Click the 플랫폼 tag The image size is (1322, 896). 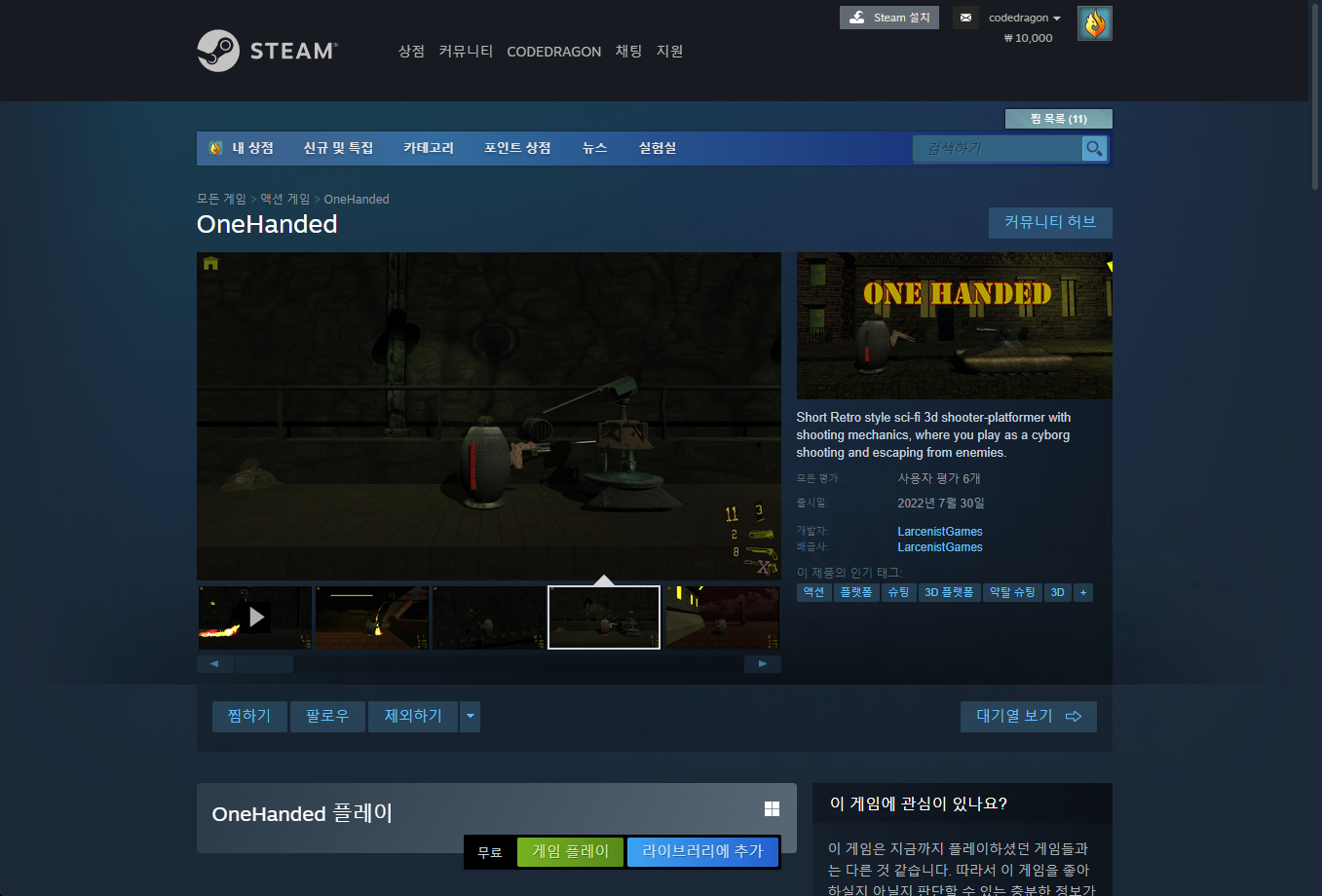(x=856, y=592)
